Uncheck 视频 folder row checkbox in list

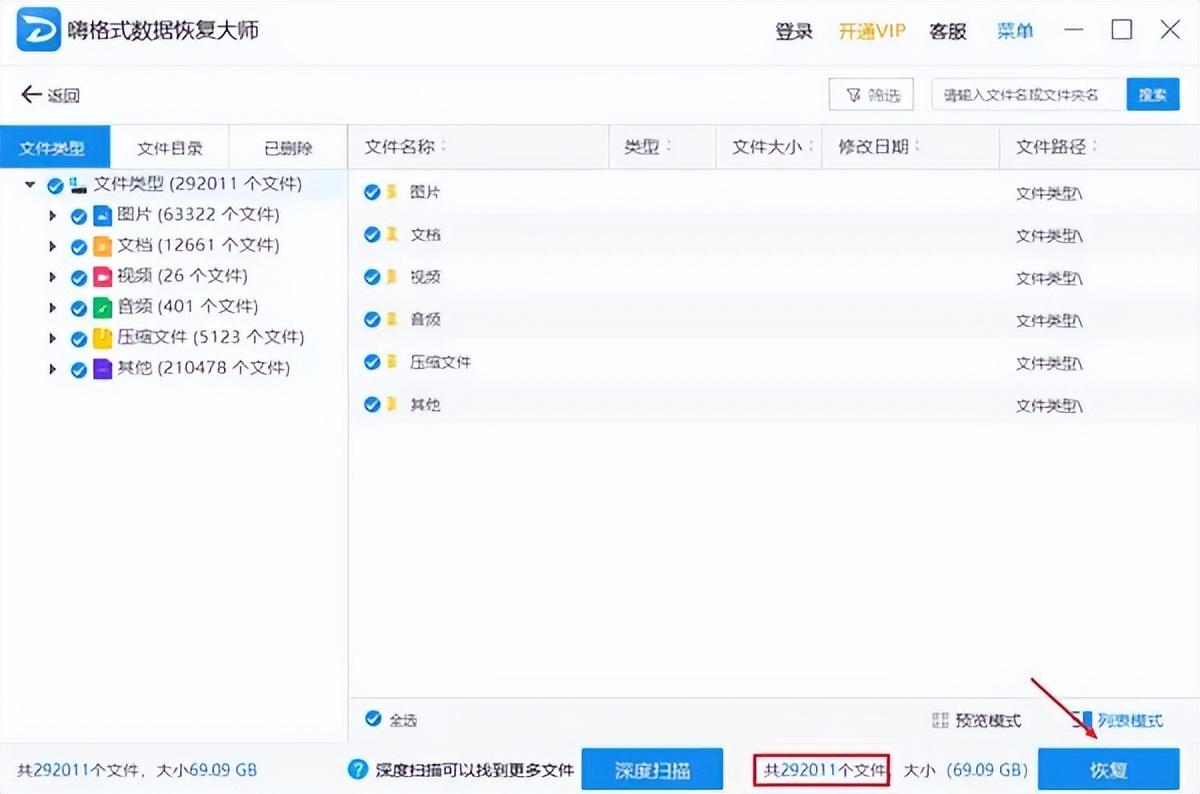[372, 277]
